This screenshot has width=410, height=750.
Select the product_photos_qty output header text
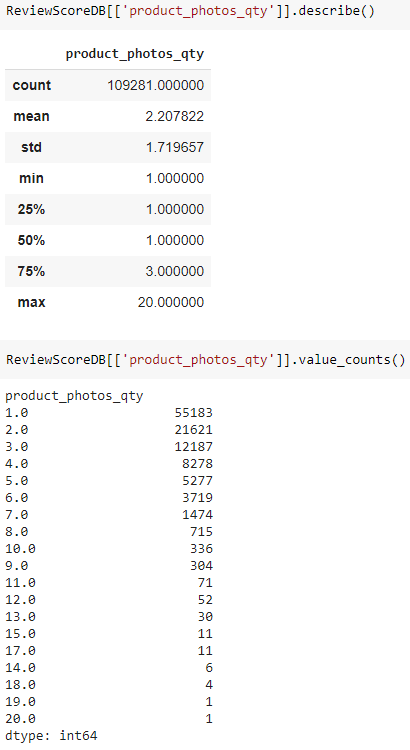click(74, 396)
